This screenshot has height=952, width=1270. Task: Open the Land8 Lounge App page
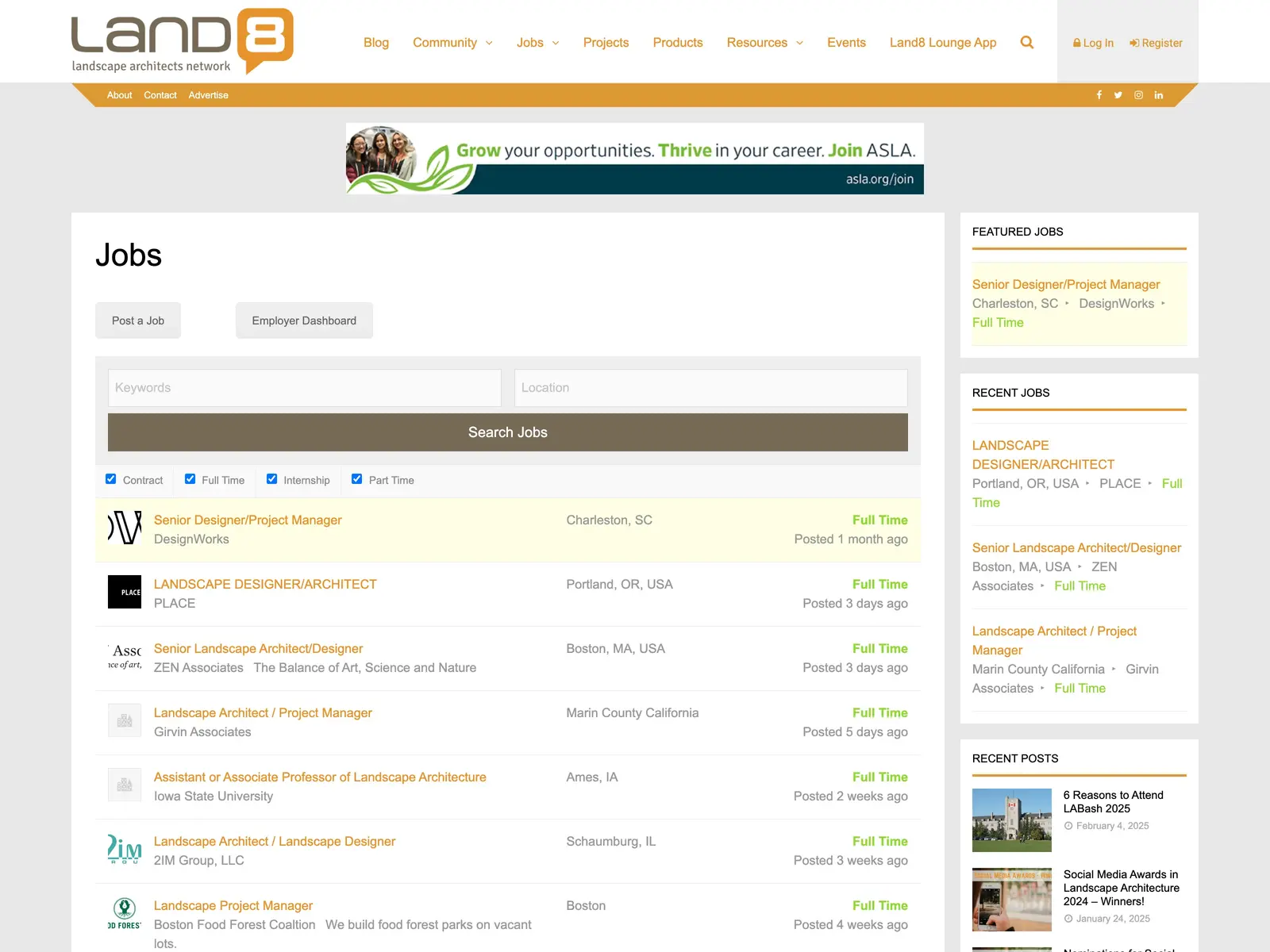(x=943, y=43)
